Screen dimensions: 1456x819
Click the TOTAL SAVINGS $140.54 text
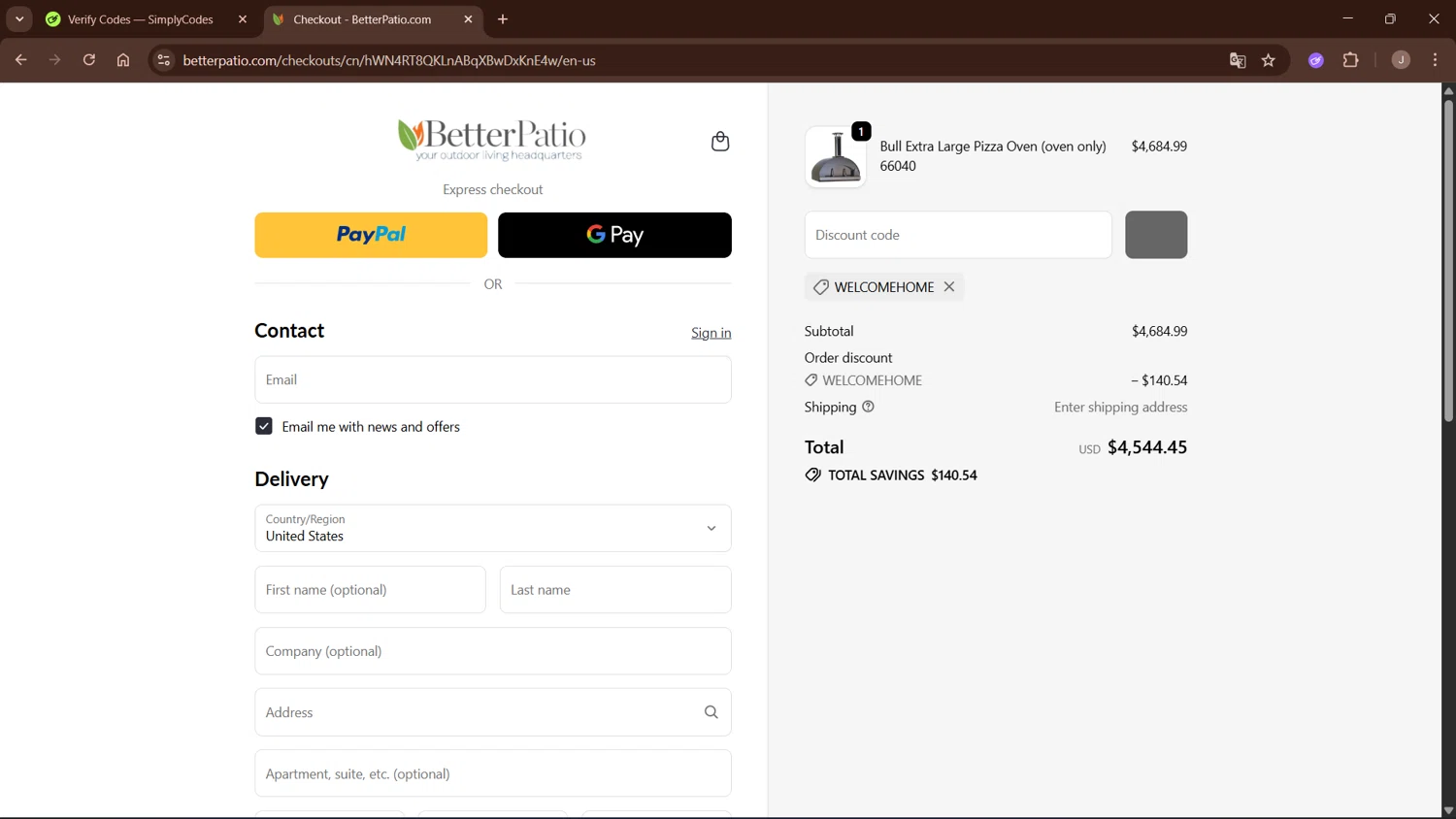click(x=903, y=475)
